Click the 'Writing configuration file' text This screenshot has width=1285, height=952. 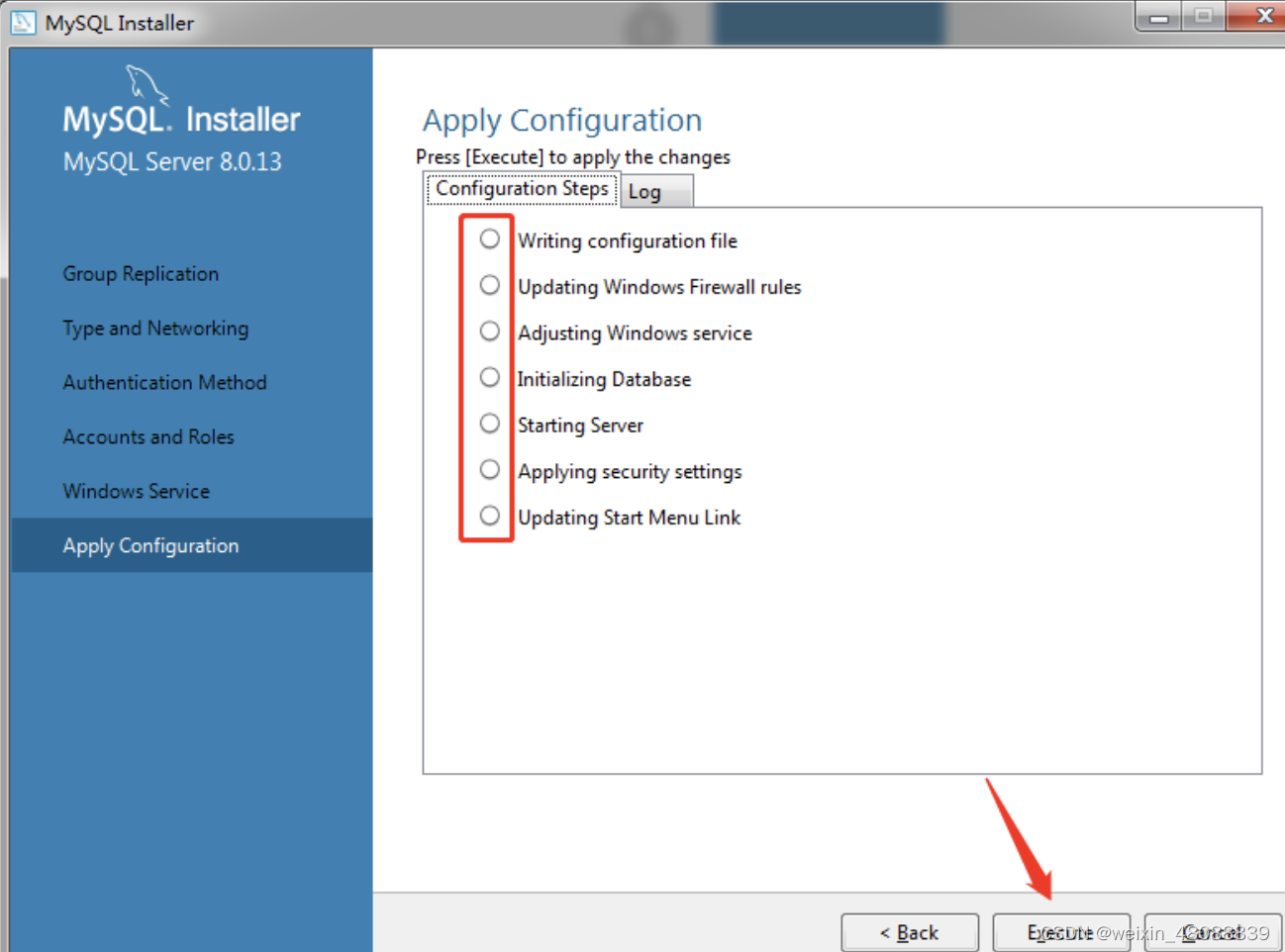pyautogui.click(x=628, y=240)
